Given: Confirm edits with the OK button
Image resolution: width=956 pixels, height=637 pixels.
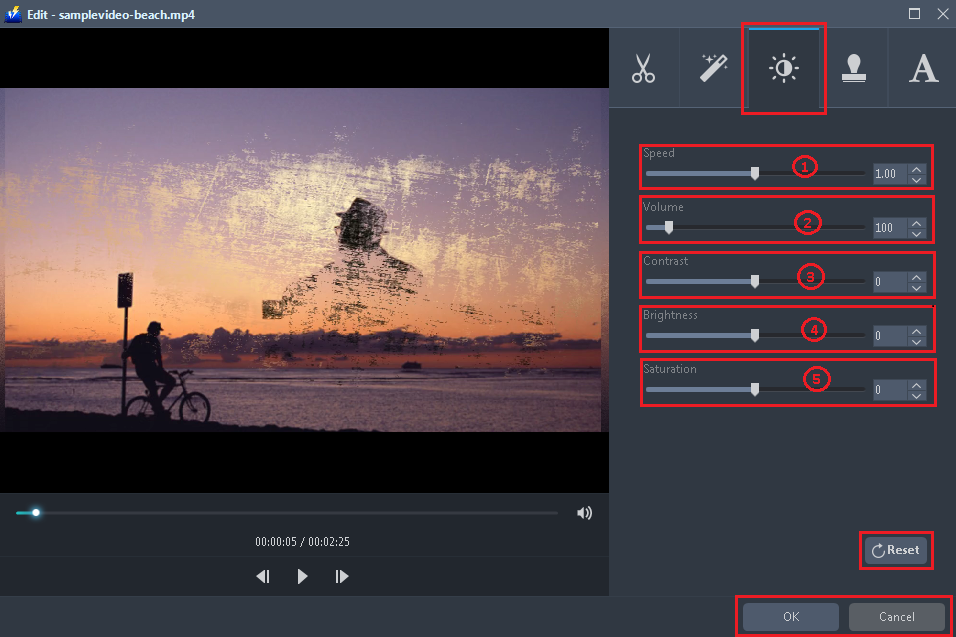Looking at the screenshot, I should pos(791,617).
